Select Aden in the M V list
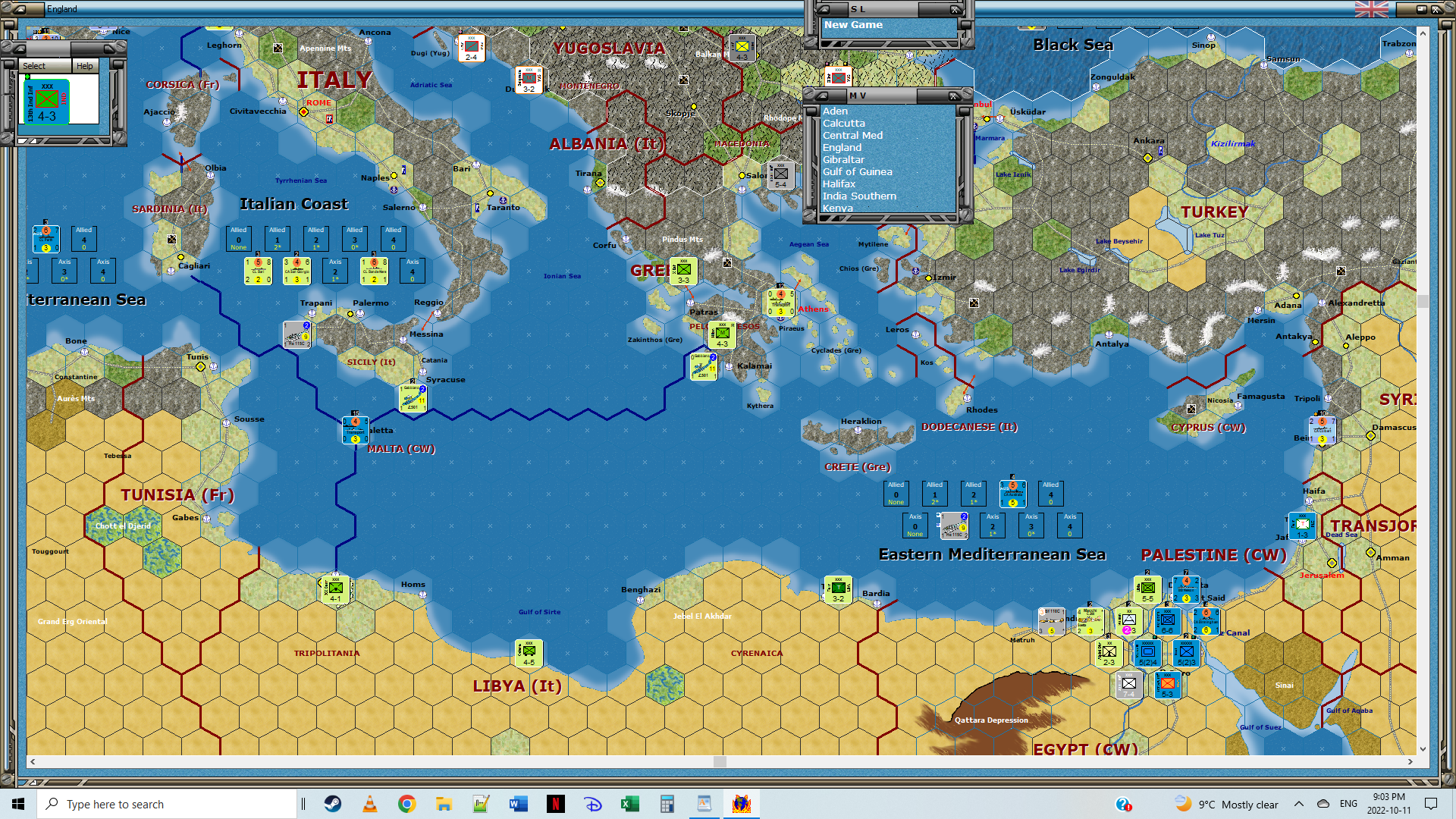Screen dimensions: 1456x819 pos(835,111)
